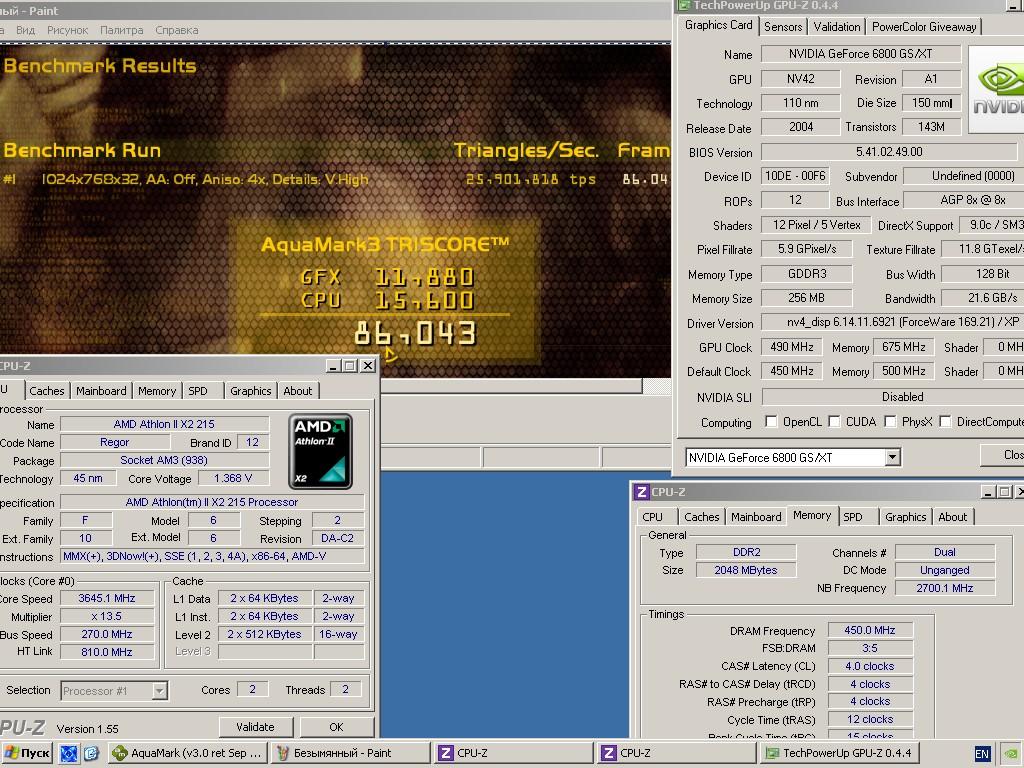Click the OK button in CPU-Z
This screenshot has height=768, width=1024.
[x=336, y=727]
